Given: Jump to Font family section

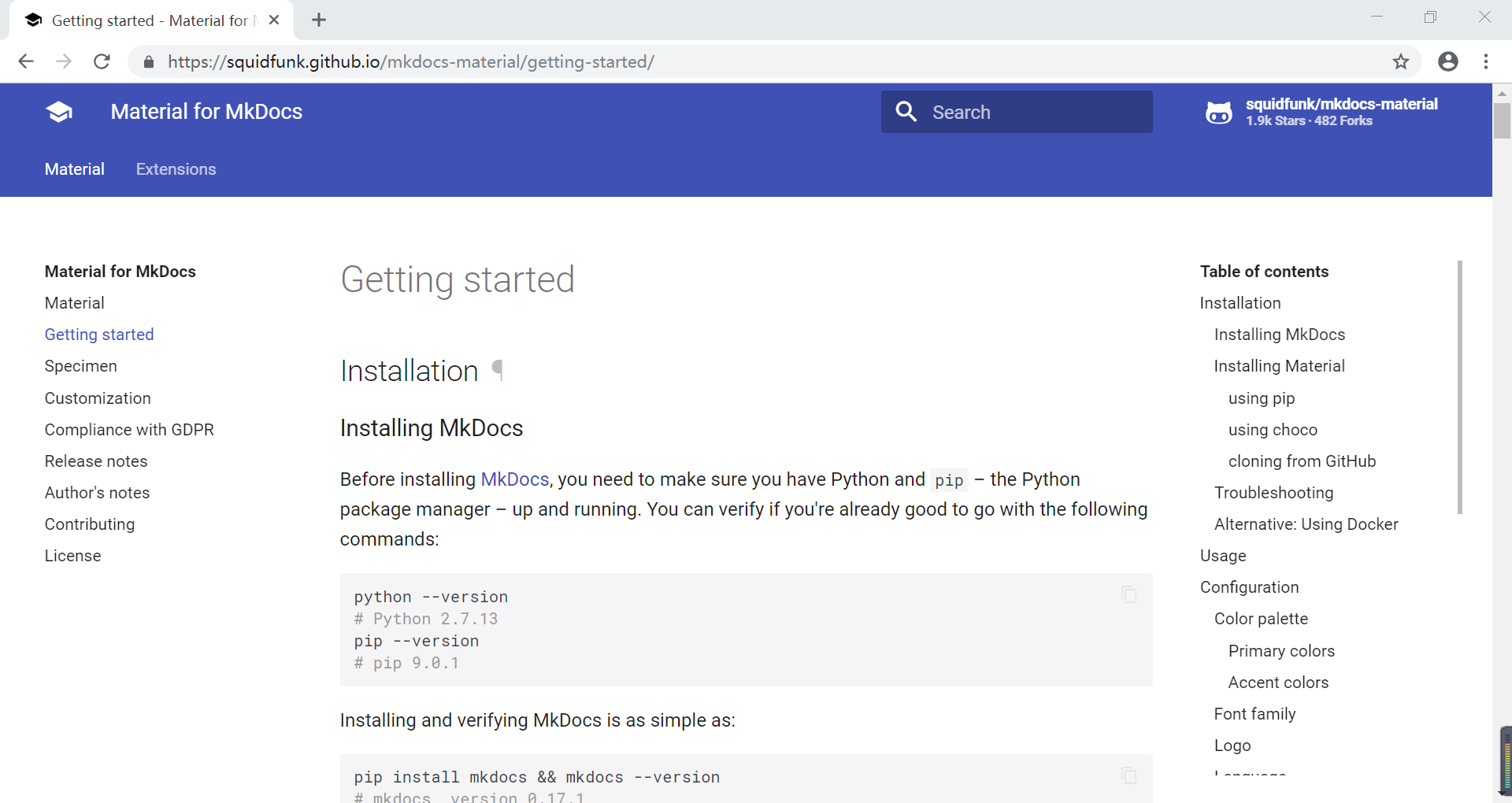Looking at the screenshot, I should click(x=1254, y=714).
